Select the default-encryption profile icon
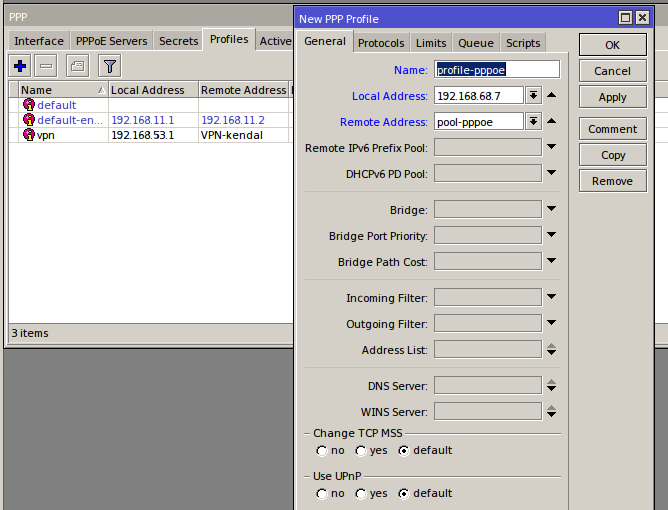Viewport: 668px width, 510px height. (29, 120)
